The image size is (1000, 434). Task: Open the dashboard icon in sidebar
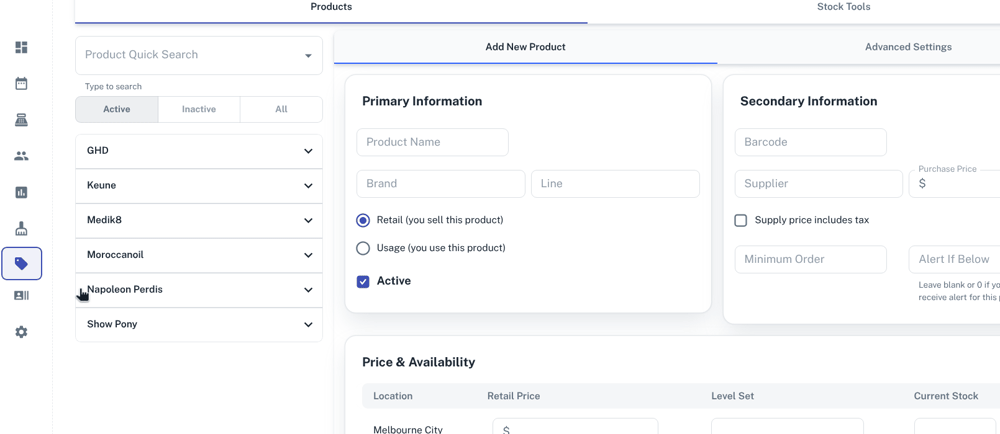(21, 48)
